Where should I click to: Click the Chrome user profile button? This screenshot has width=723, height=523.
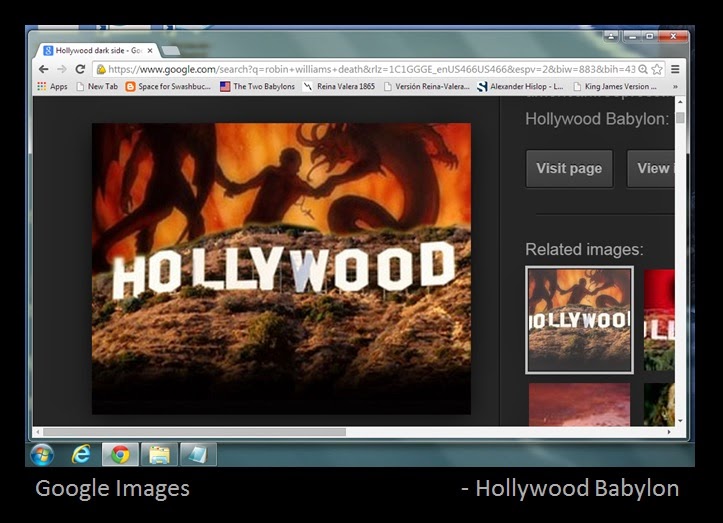[x=611, y=36]
